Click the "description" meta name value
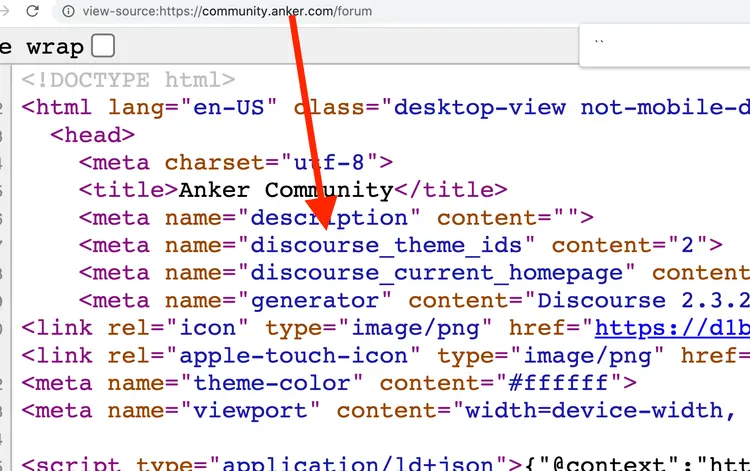Image resolution: width=750 pixels, height=471 pixels. tap(329, 218)
